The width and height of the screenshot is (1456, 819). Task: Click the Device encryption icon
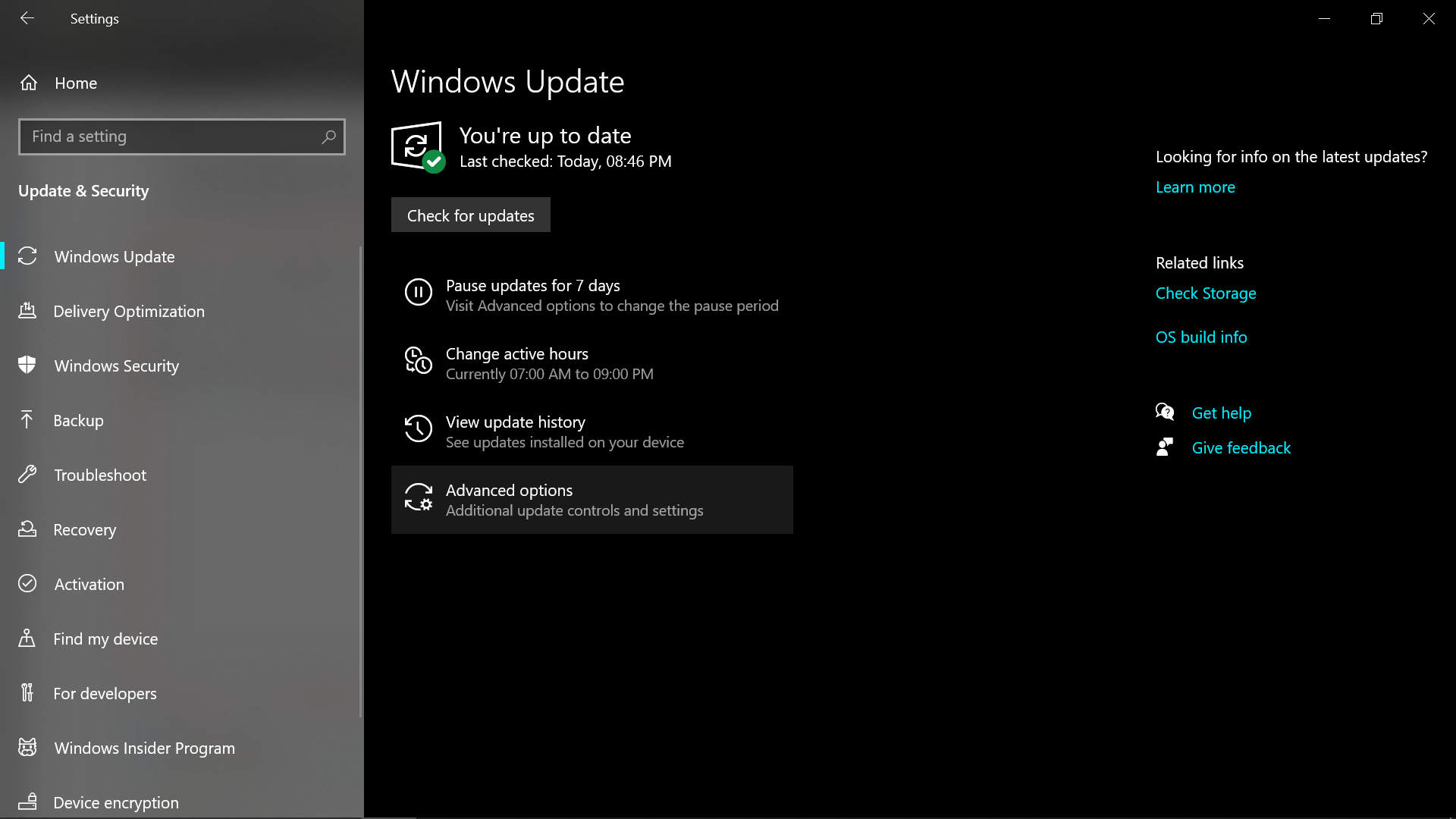(27, 802)
